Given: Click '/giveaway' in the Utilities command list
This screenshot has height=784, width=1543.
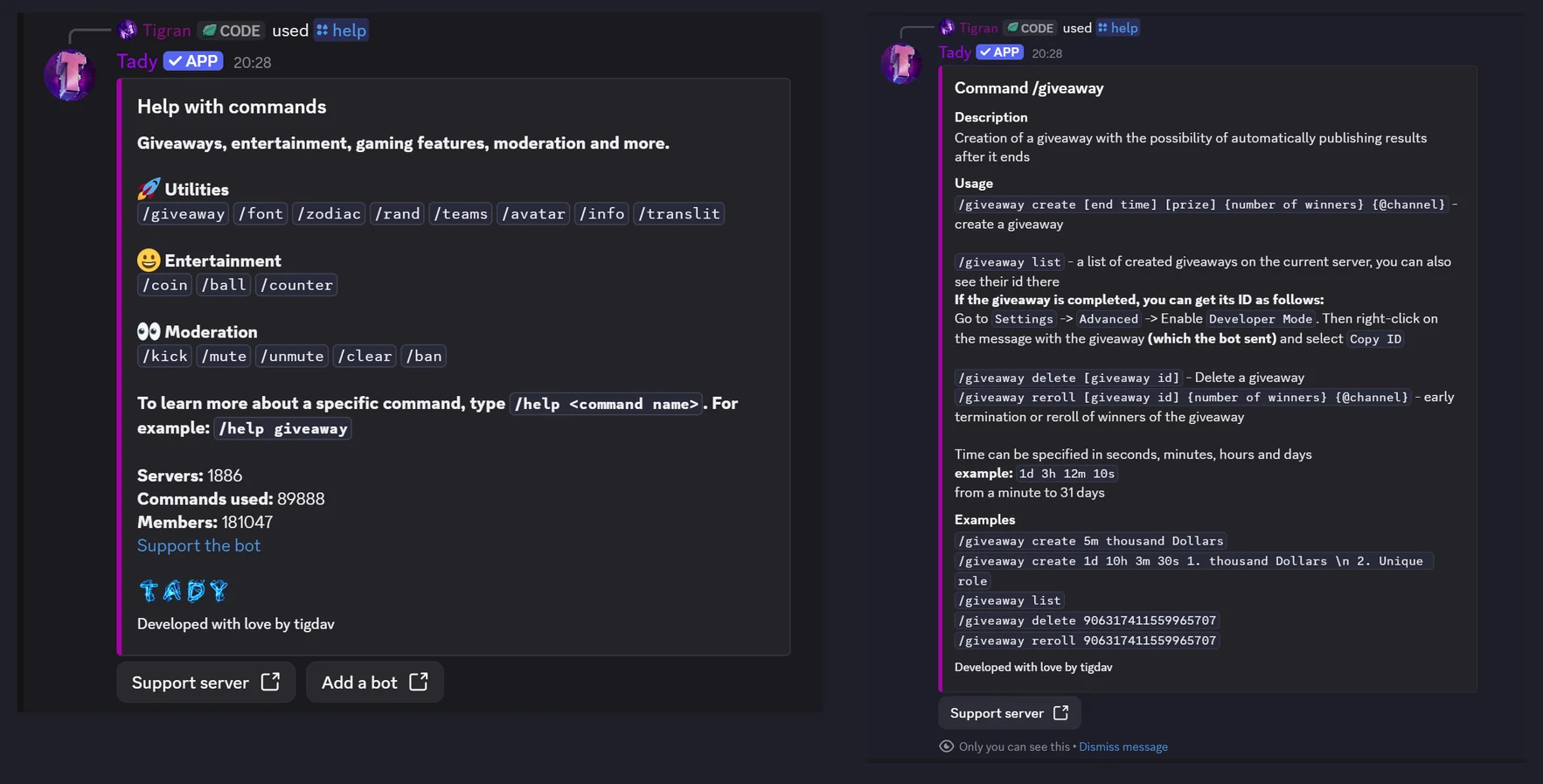Looking at the screenshot, I should tap(184, 213).
